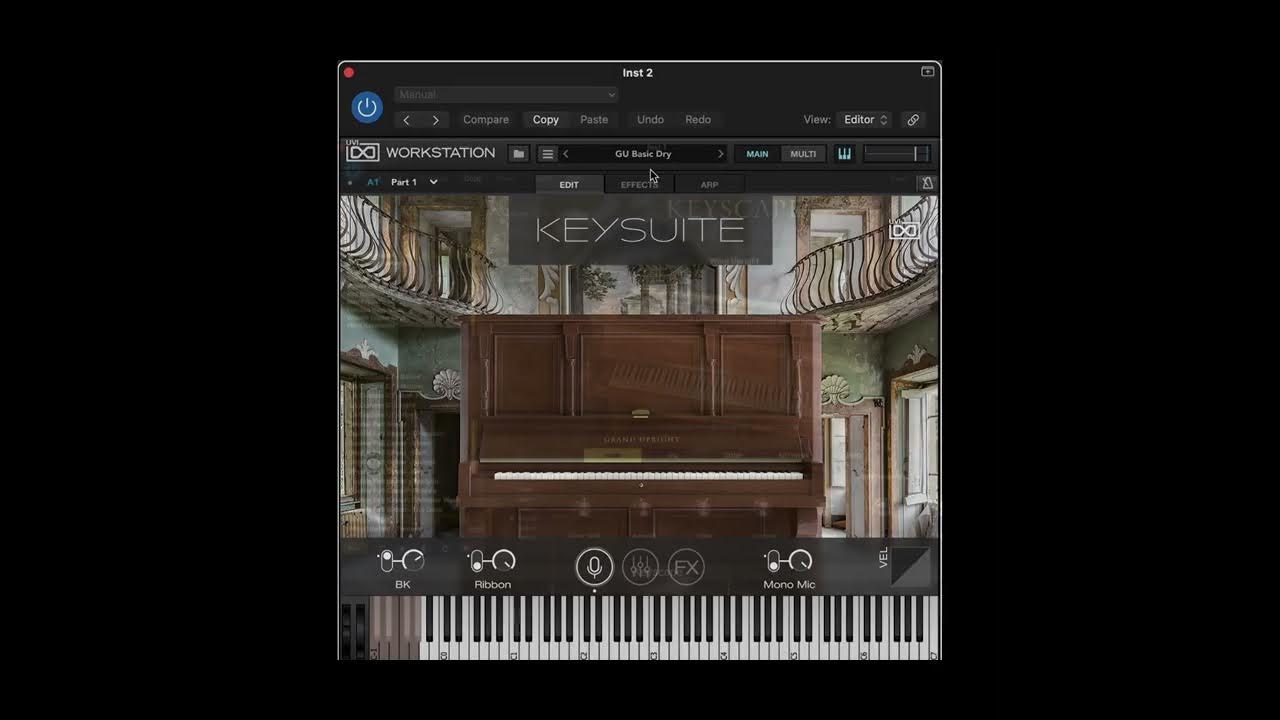The height and width of the screenshot is (720, 1280).
Task: Switch to MULTI view
Action: point(803,154)
